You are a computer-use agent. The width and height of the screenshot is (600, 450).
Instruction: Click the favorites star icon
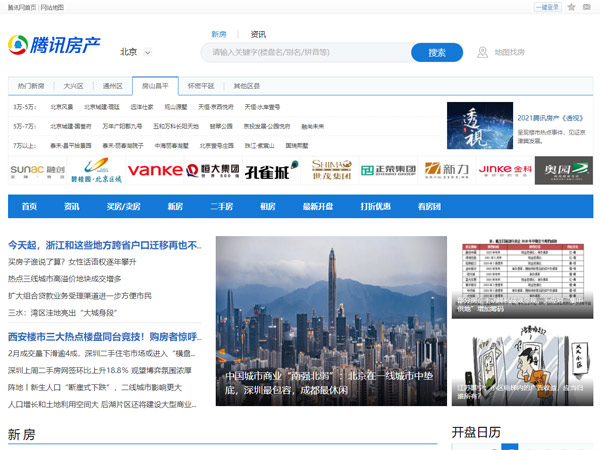[571, 7]
